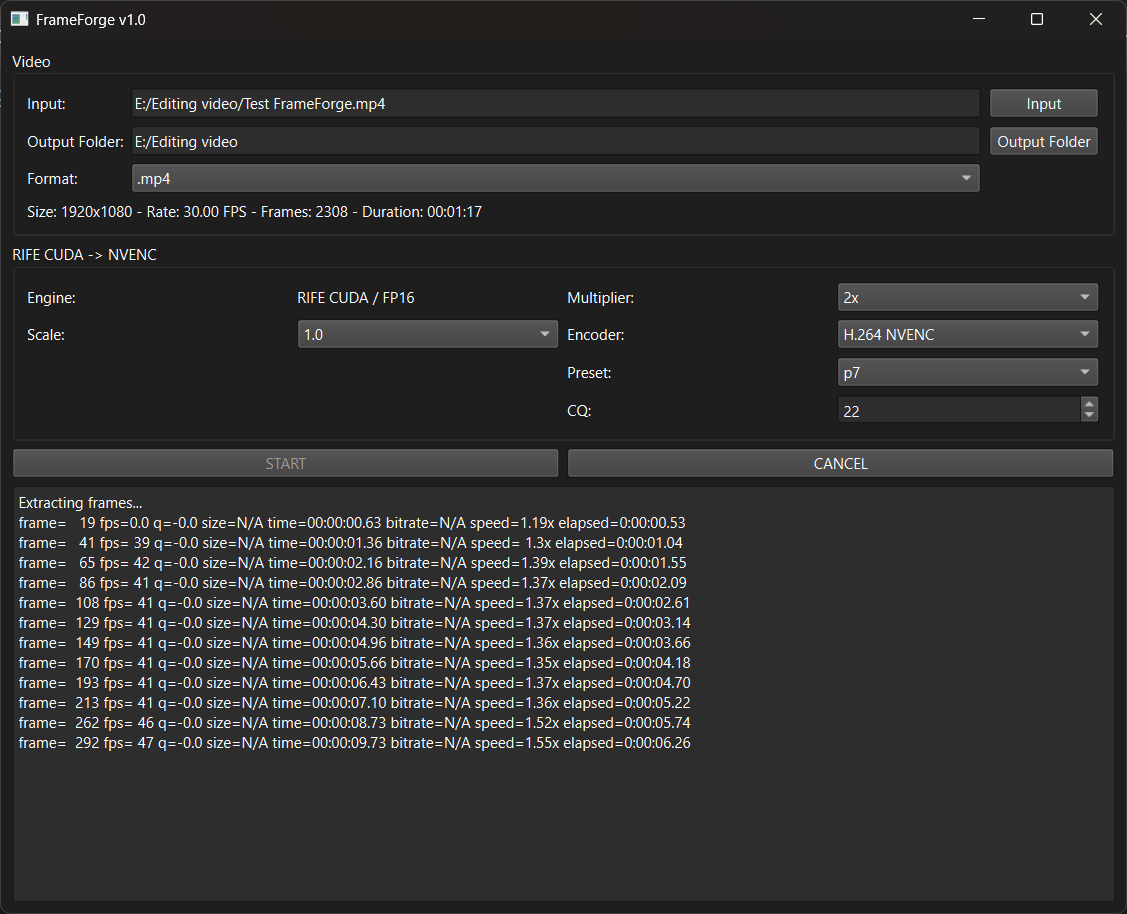Open the Encoder H.264 NVENC dropdown
Viewport: 1127px width, 914px height.
click(x=967, y=334)
